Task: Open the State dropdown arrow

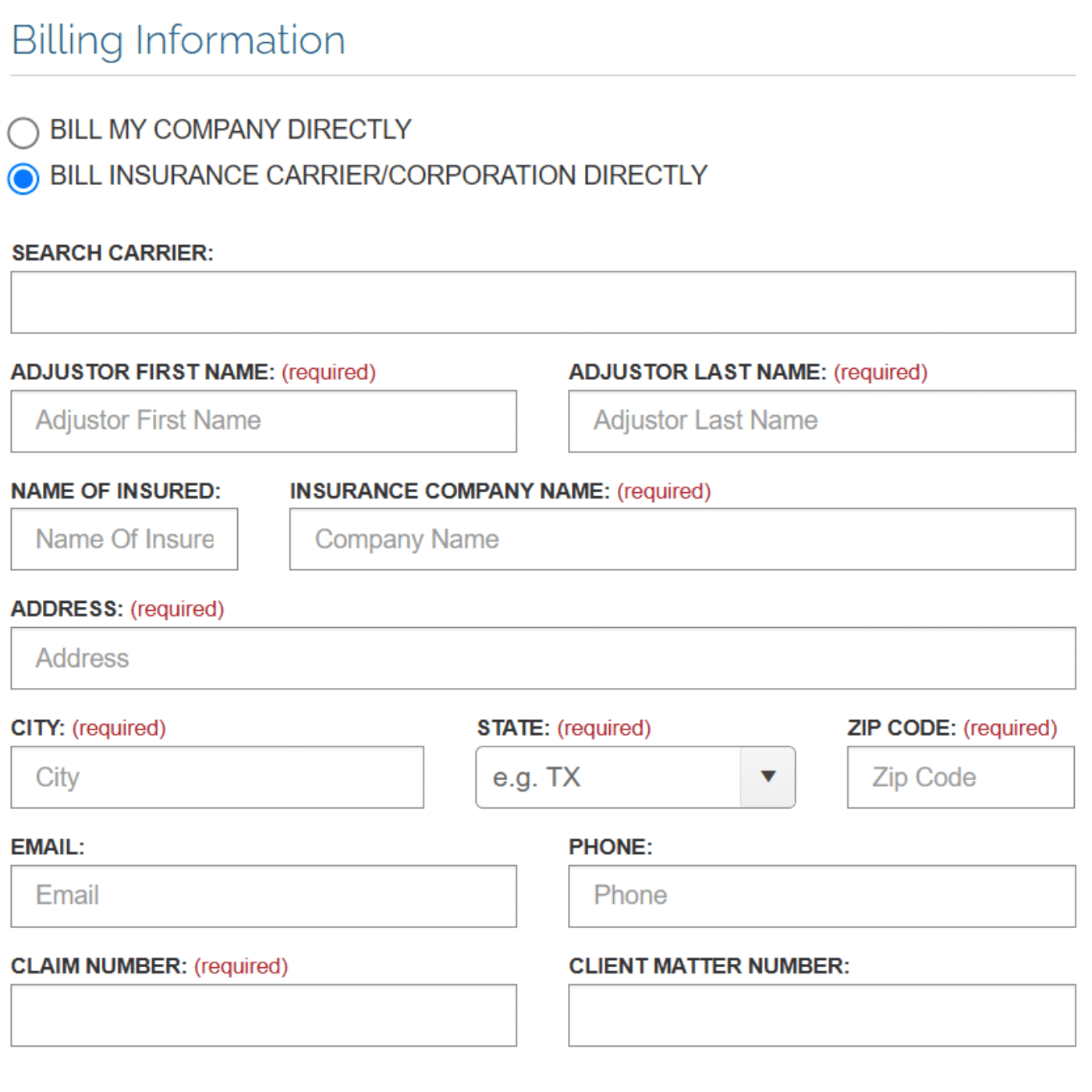Action: coord(768,777)
